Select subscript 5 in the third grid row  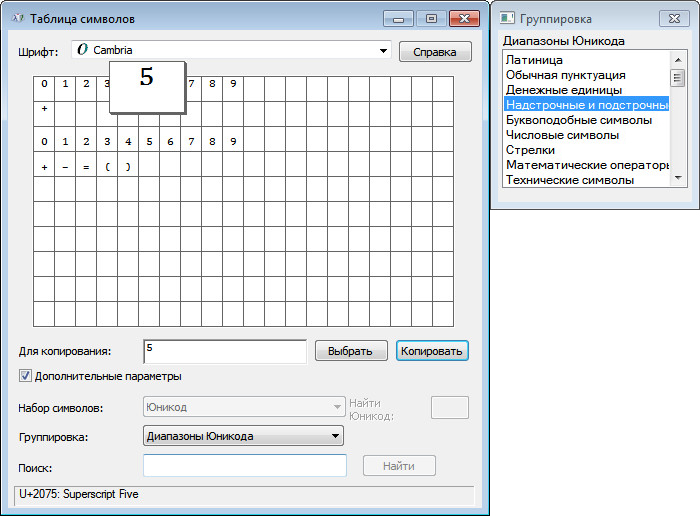click(149, 139)
